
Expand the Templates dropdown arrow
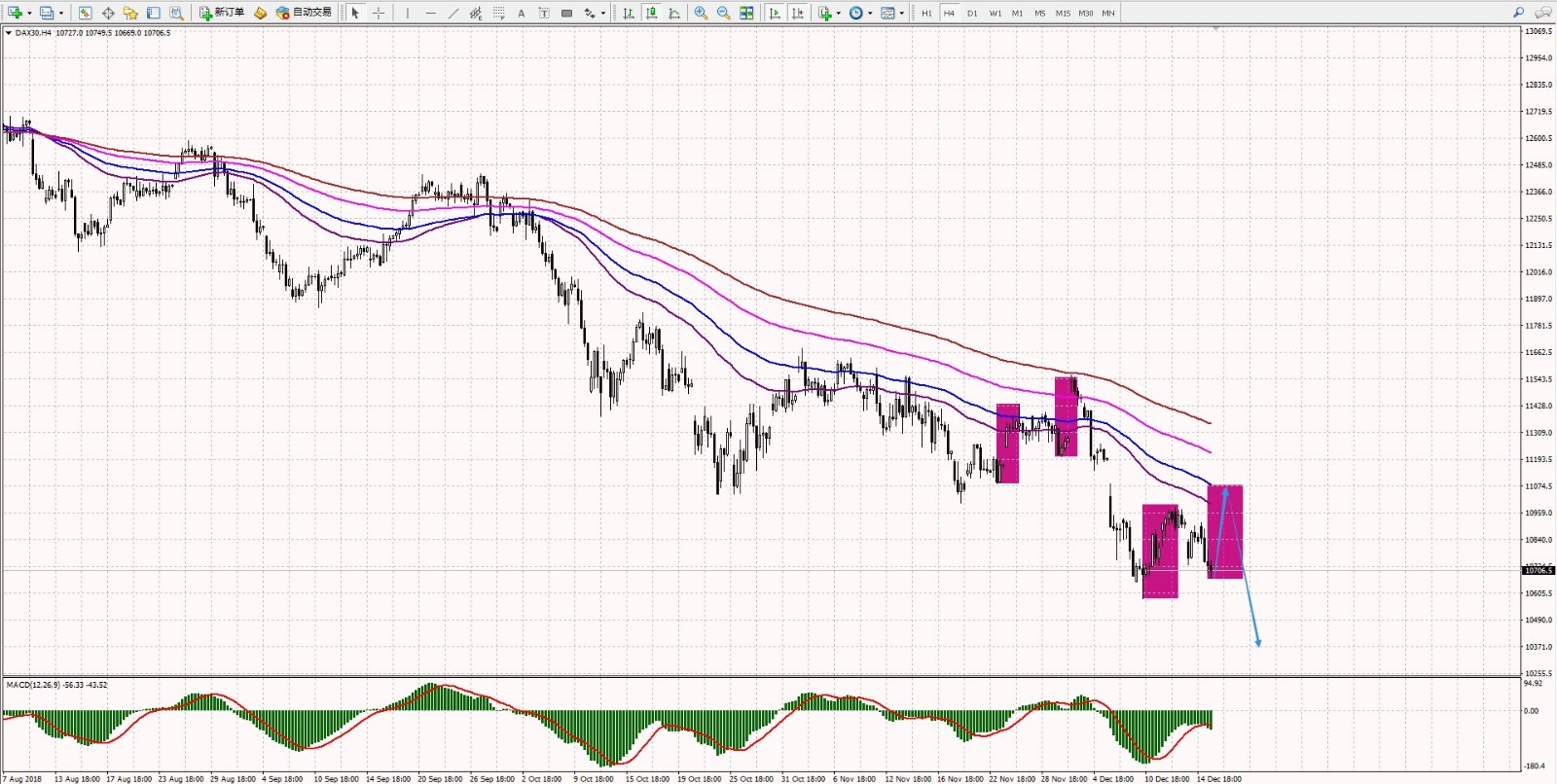[901, 14]
